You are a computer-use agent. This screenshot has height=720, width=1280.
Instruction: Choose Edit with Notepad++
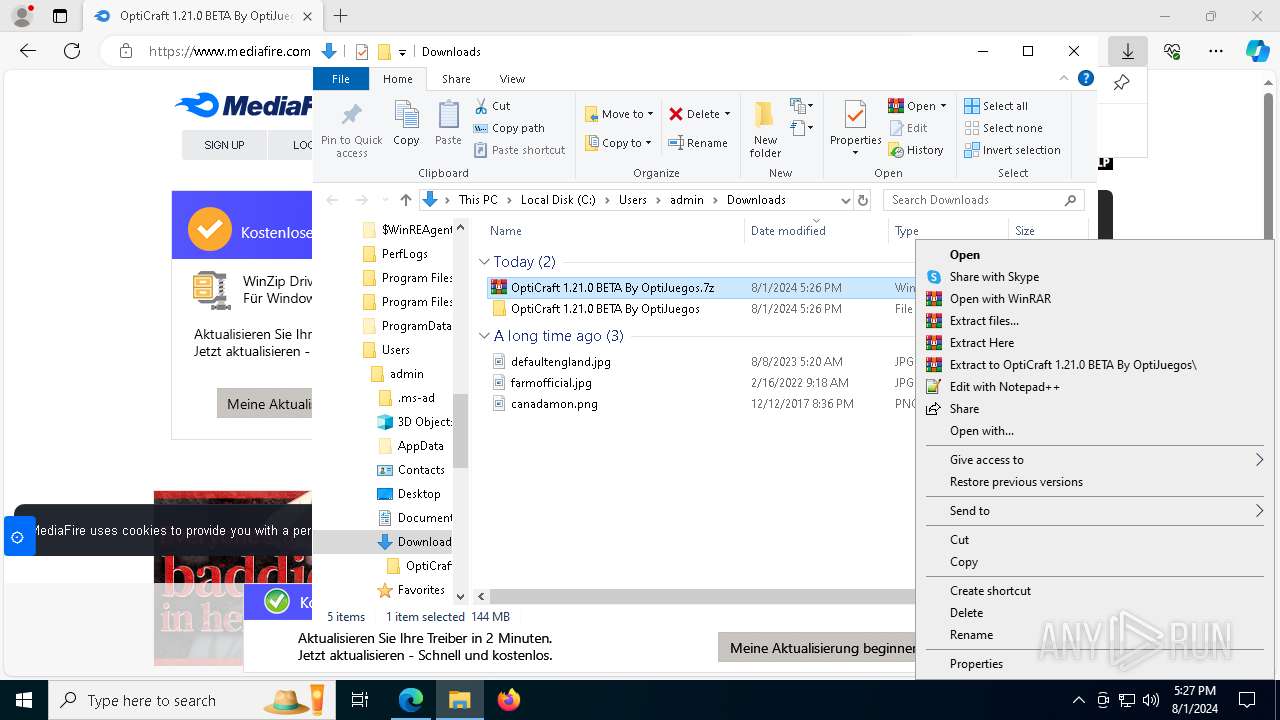(1095, 387)
